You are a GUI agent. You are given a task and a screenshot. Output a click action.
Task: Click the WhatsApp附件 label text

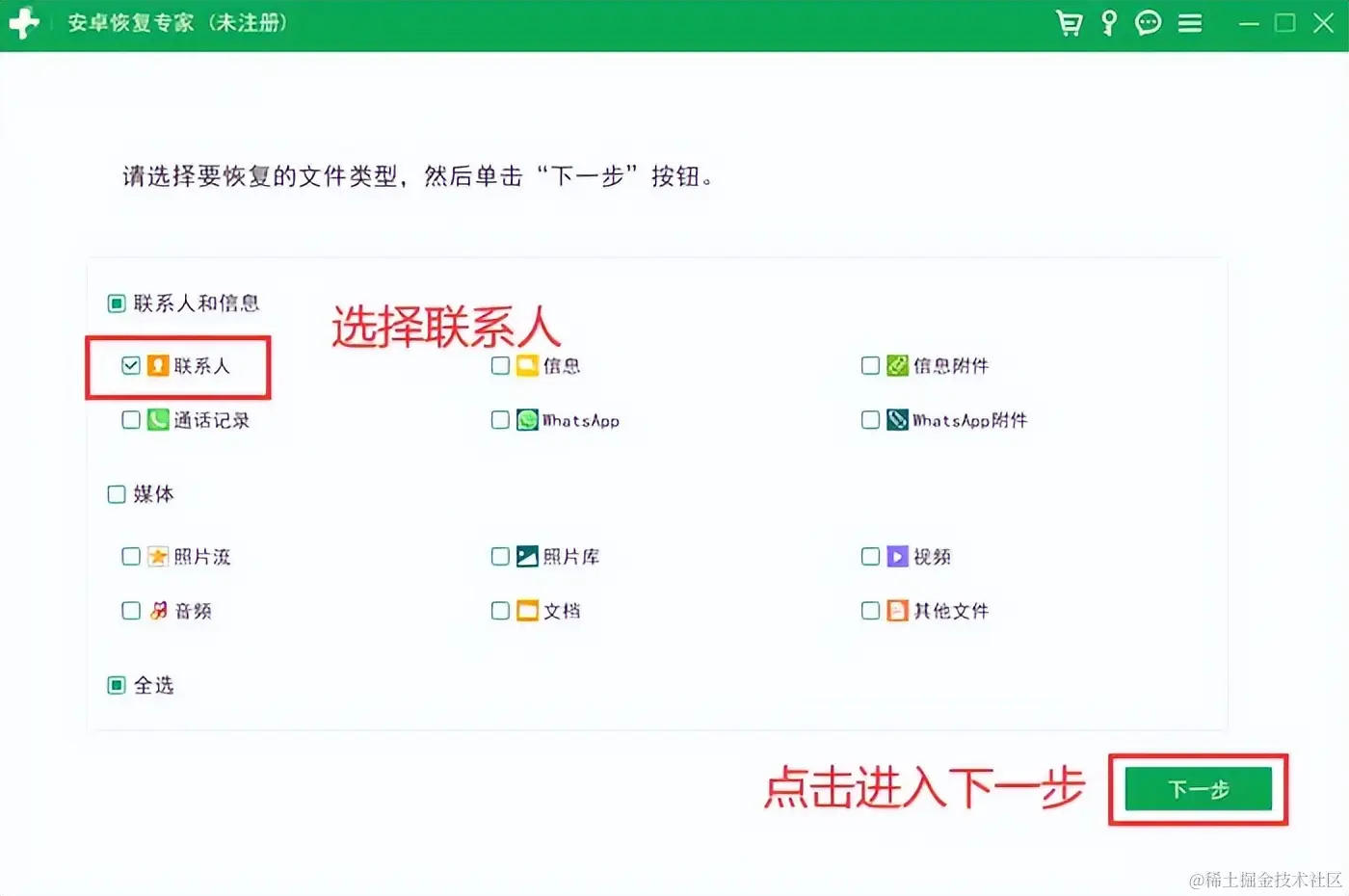[970, 420]
